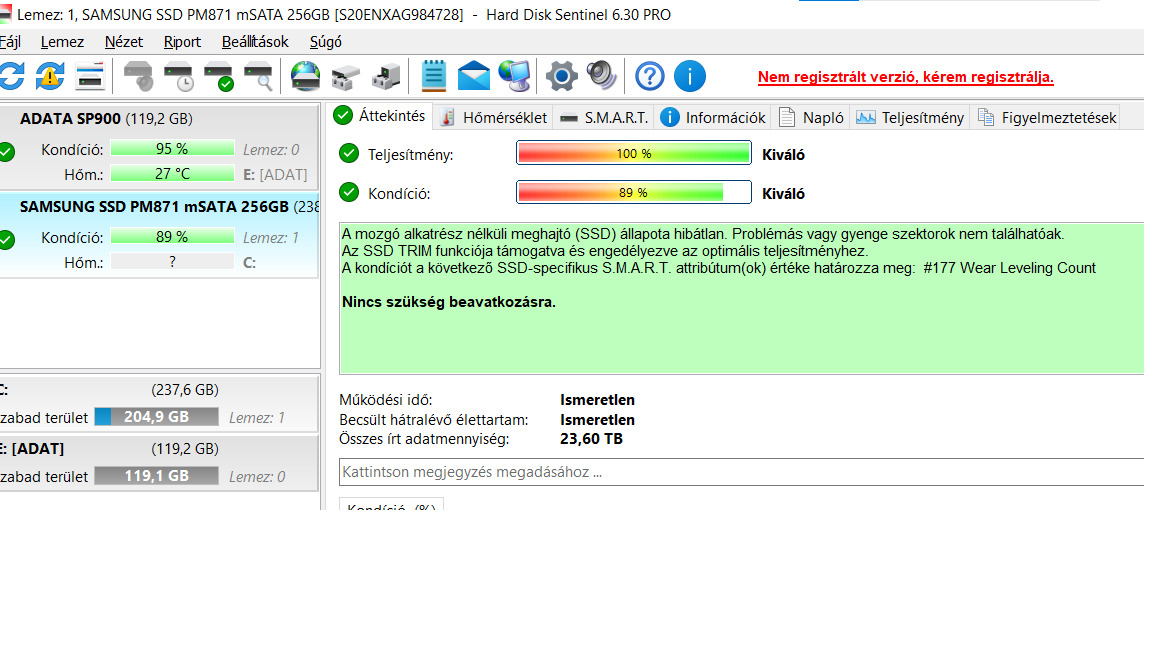Open the Lemez menu
1152x648 pixels.
coord(62,42)
